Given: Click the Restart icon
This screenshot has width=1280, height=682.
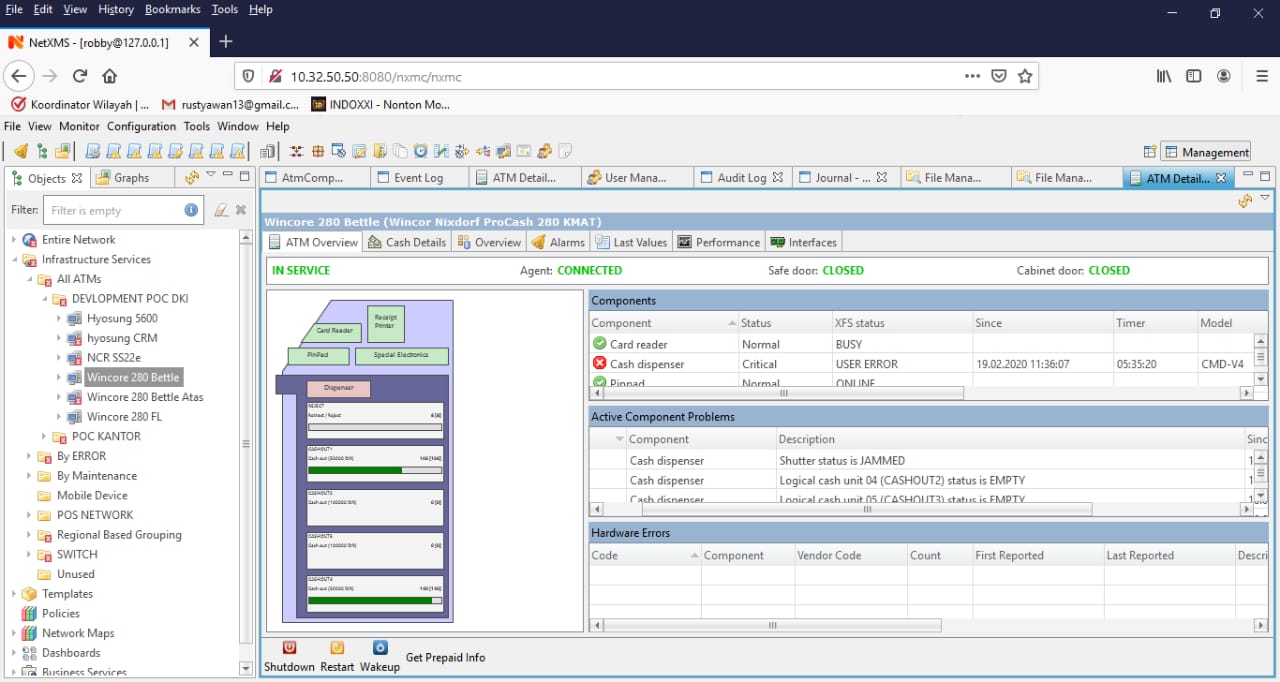Looking at the screenshot, I should [337, 647].
